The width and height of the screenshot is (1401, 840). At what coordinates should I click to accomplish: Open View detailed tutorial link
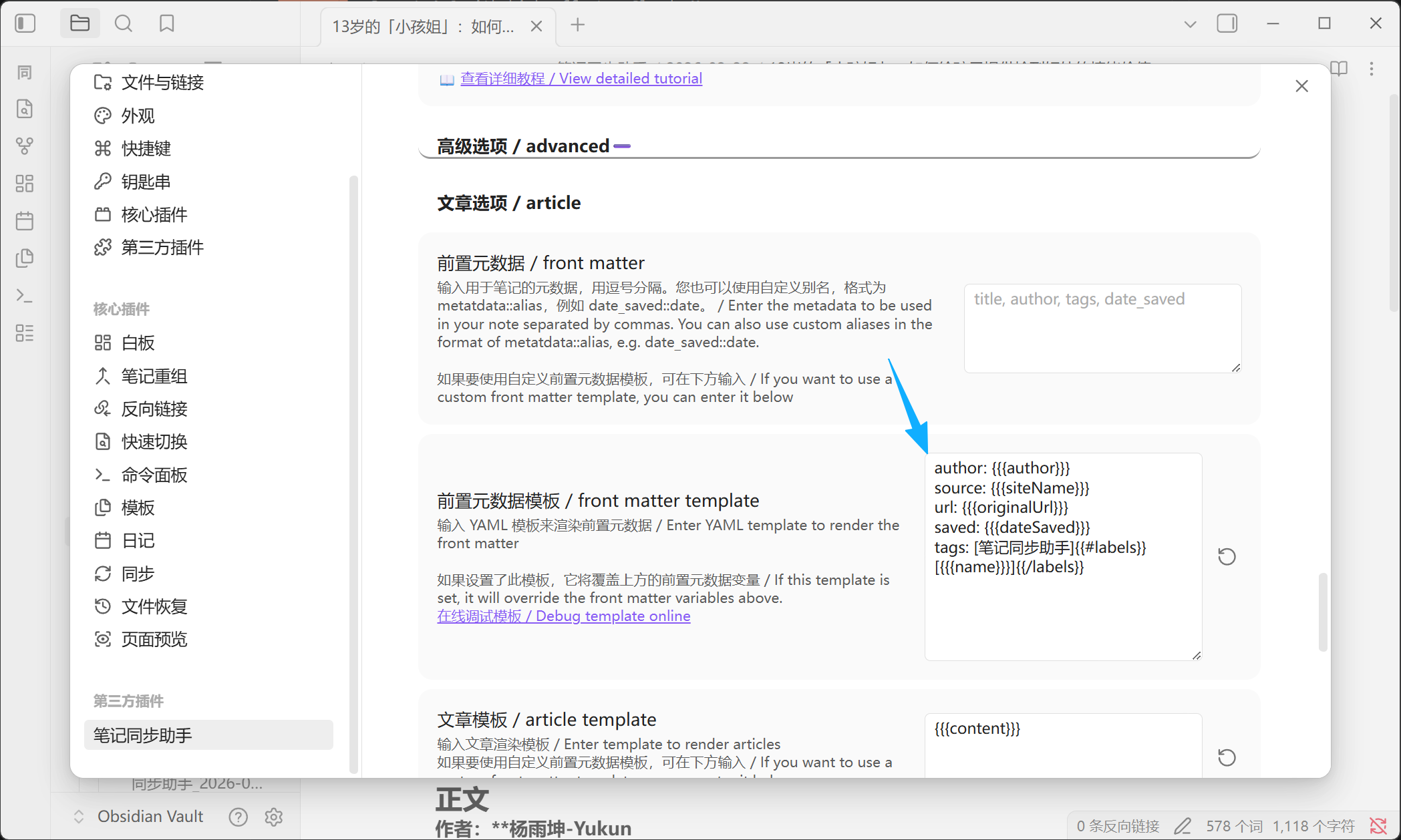(581, 78)
